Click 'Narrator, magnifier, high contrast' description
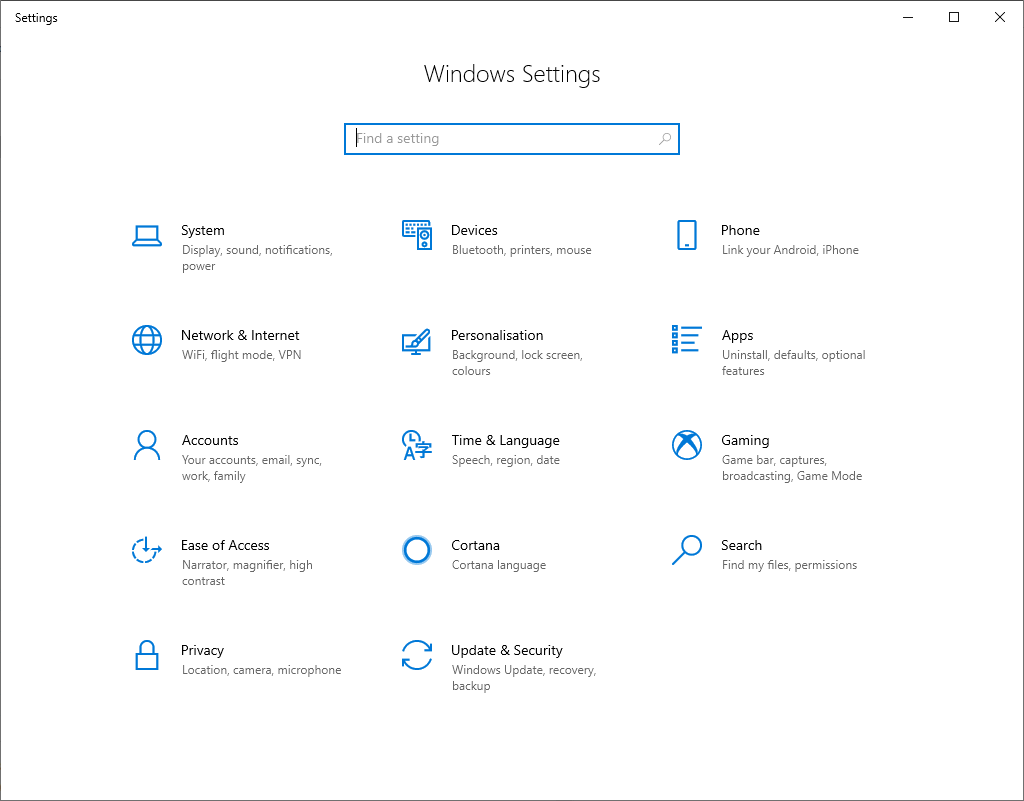This screenshot has width=1024, height=801. point(248,573)
